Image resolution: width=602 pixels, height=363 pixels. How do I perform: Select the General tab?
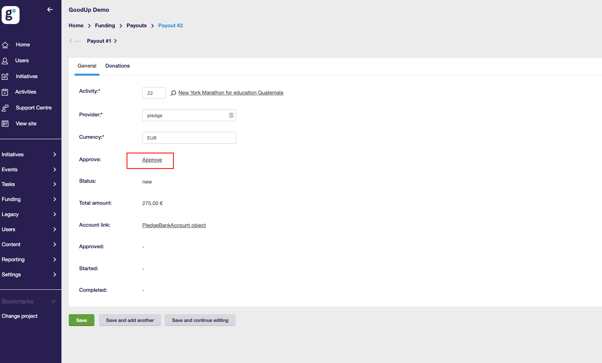[87, 66]
